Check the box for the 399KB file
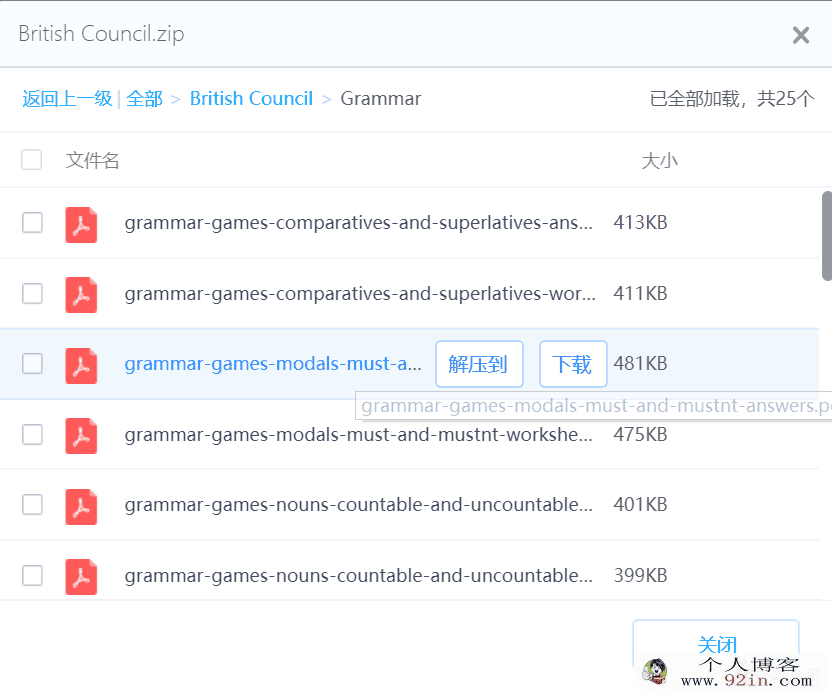This screenshot has width=832, height=694. tap(32, 575)
